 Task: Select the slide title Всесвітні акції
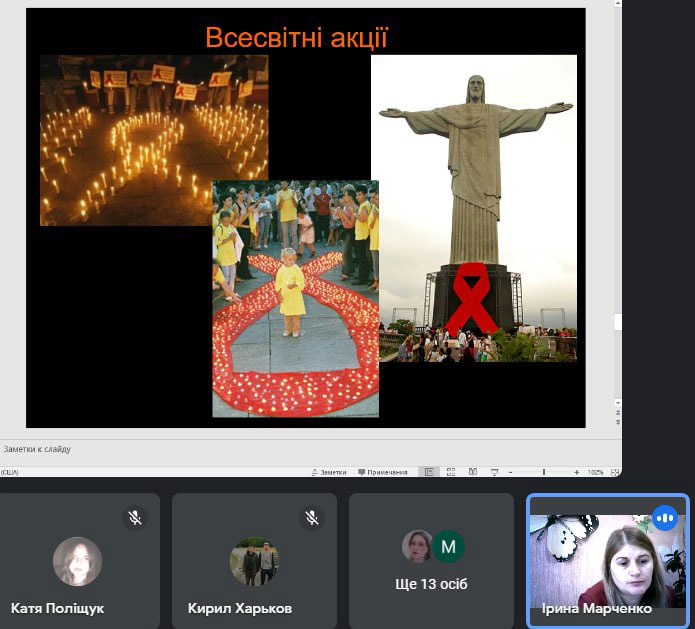point(297,37)
